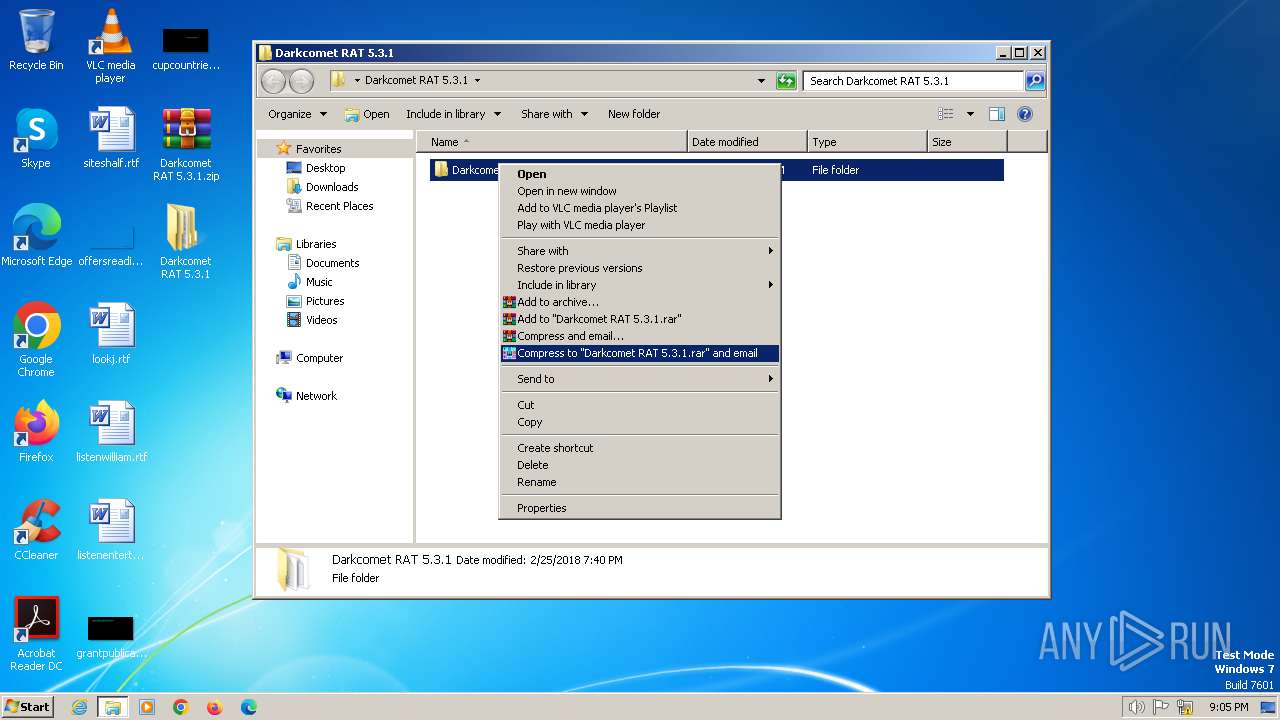Viewport: 1280px width, 720px height.
Task: Choose Copy from the context menu
Action: [x=640, y=422]
